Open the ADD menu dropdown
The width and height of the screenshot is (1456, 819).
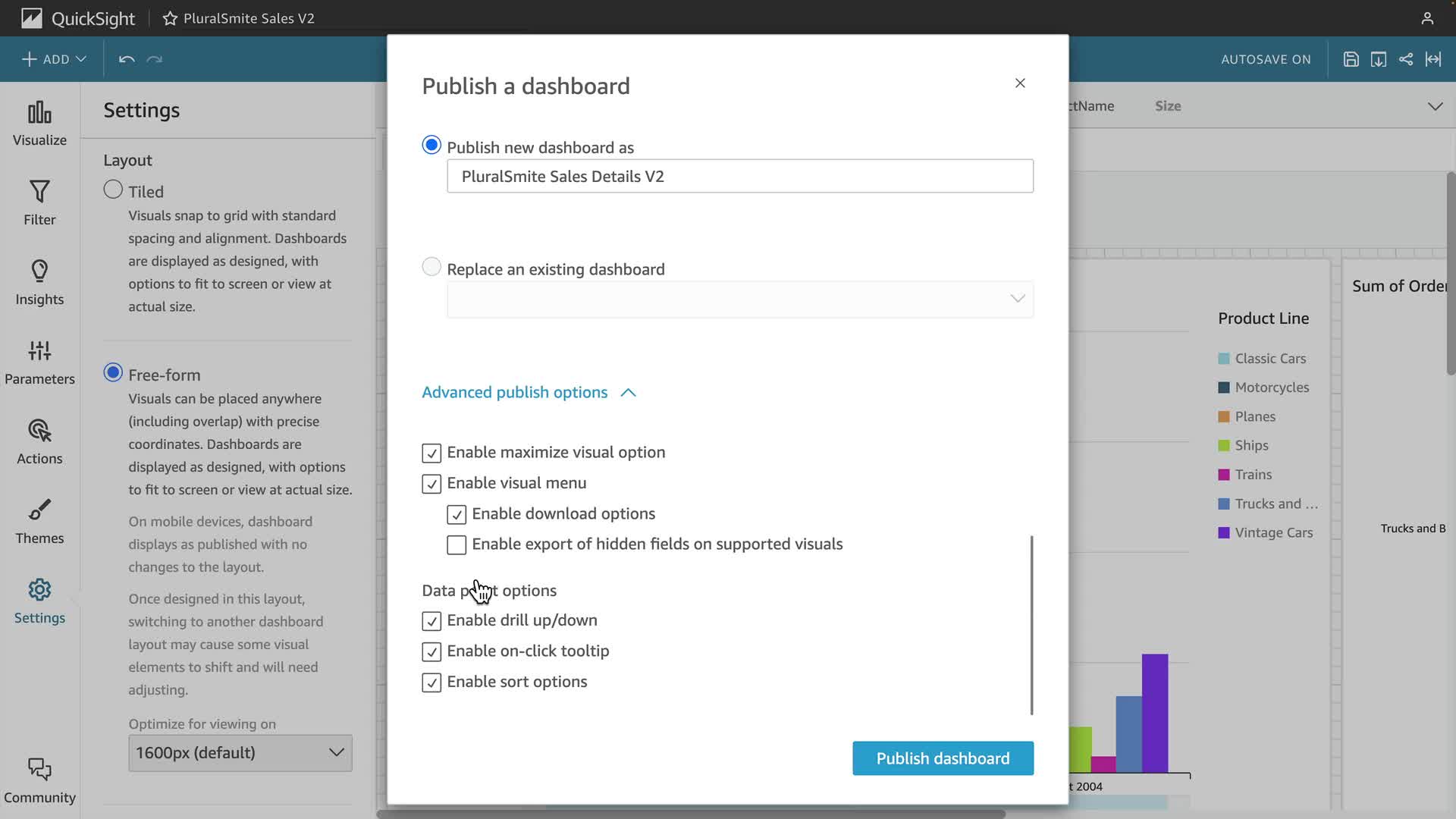tap(54, 59)
